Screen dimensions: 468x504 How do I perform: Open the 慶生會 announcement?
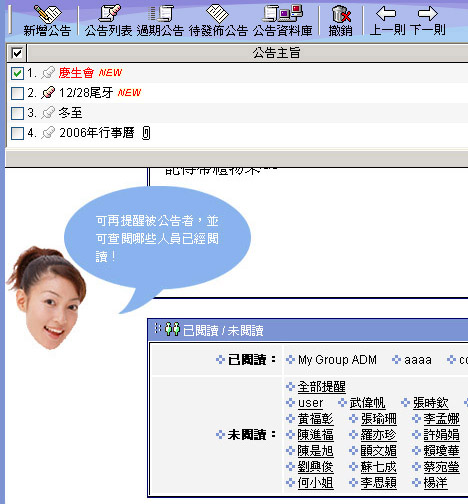tap(76, 73)
